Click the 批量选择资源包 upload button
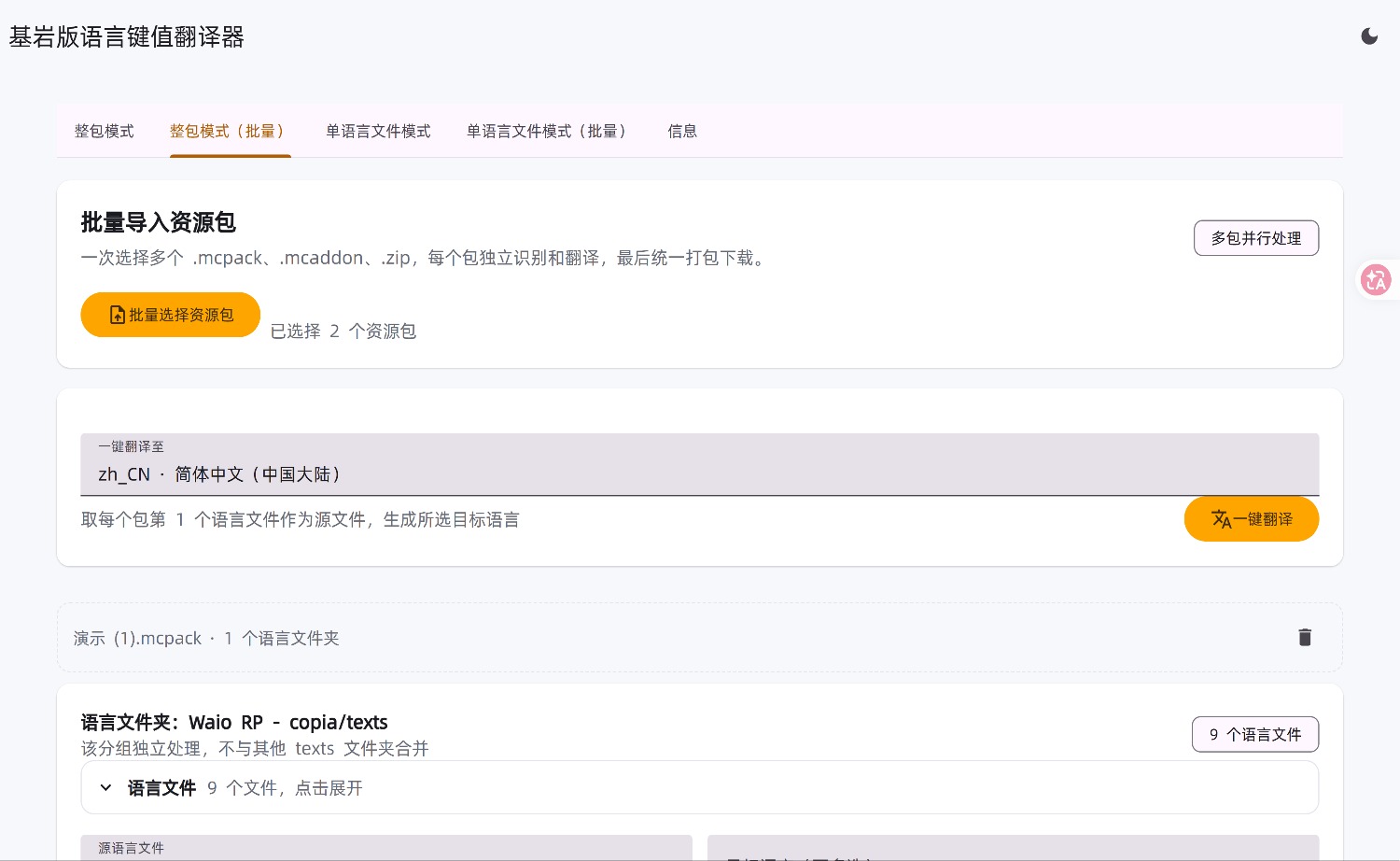Image resolution: width=1400 pixels, height=861 pixels. coord(171,315)
